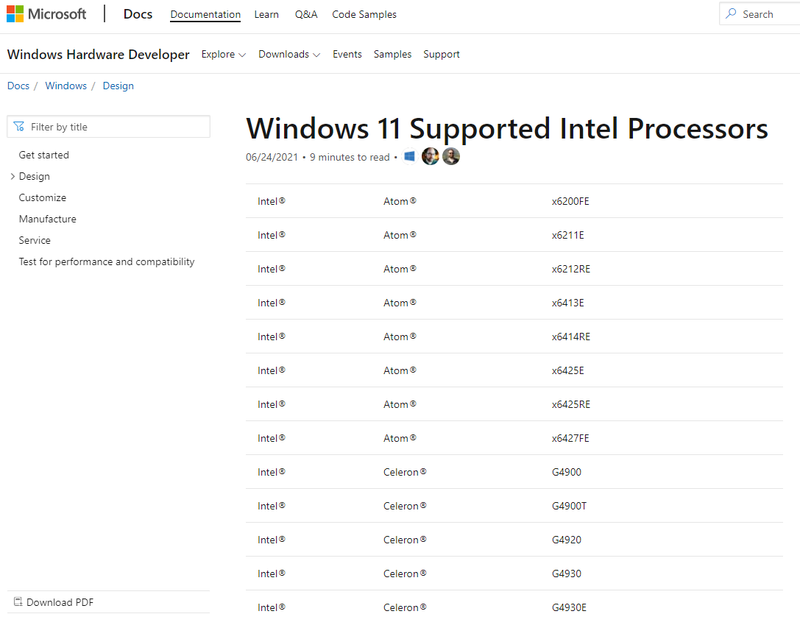Click the filter icon in sidebar
Image resolution: width=800 pixels, height=623 pixels.
click(x=19, y=127)
